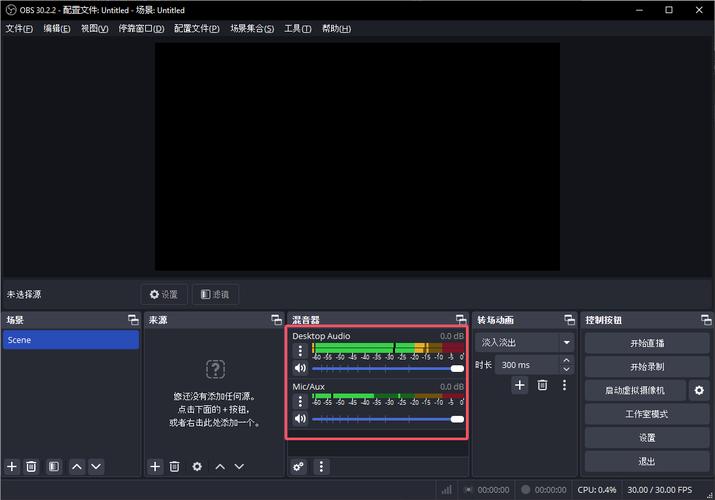Open Desktop Audio three-dot options menu
The image size is (715, 500).
coord(300,351)
